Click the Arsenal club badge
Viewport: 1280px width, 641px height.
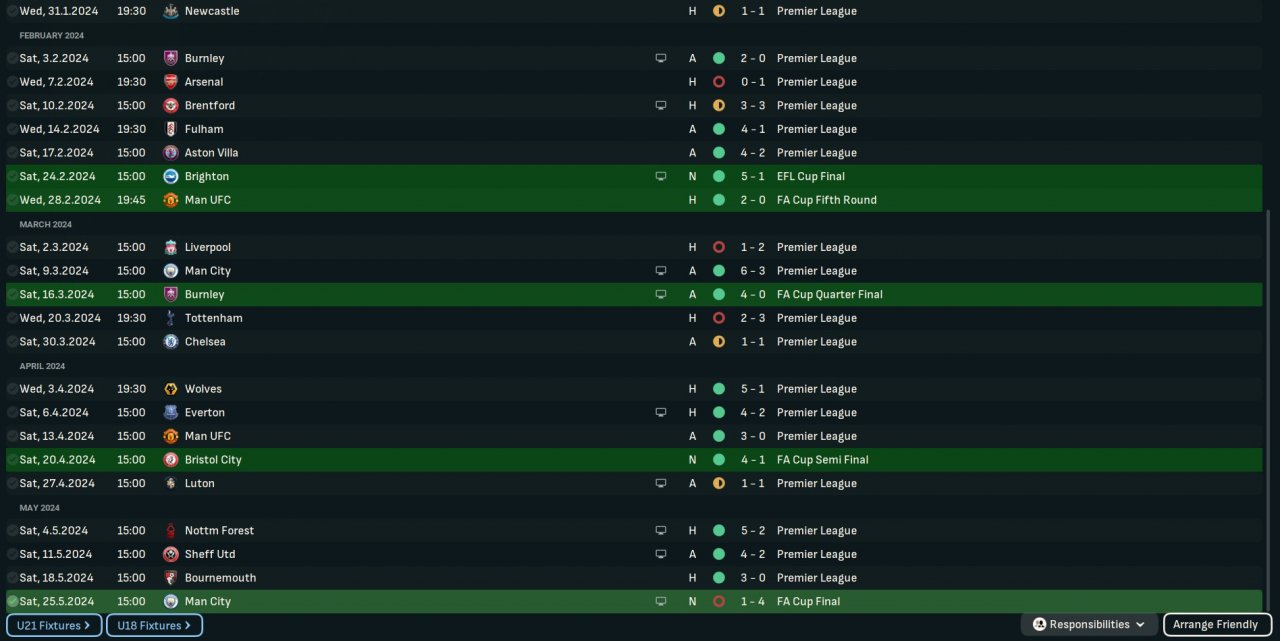coord(170,82)
